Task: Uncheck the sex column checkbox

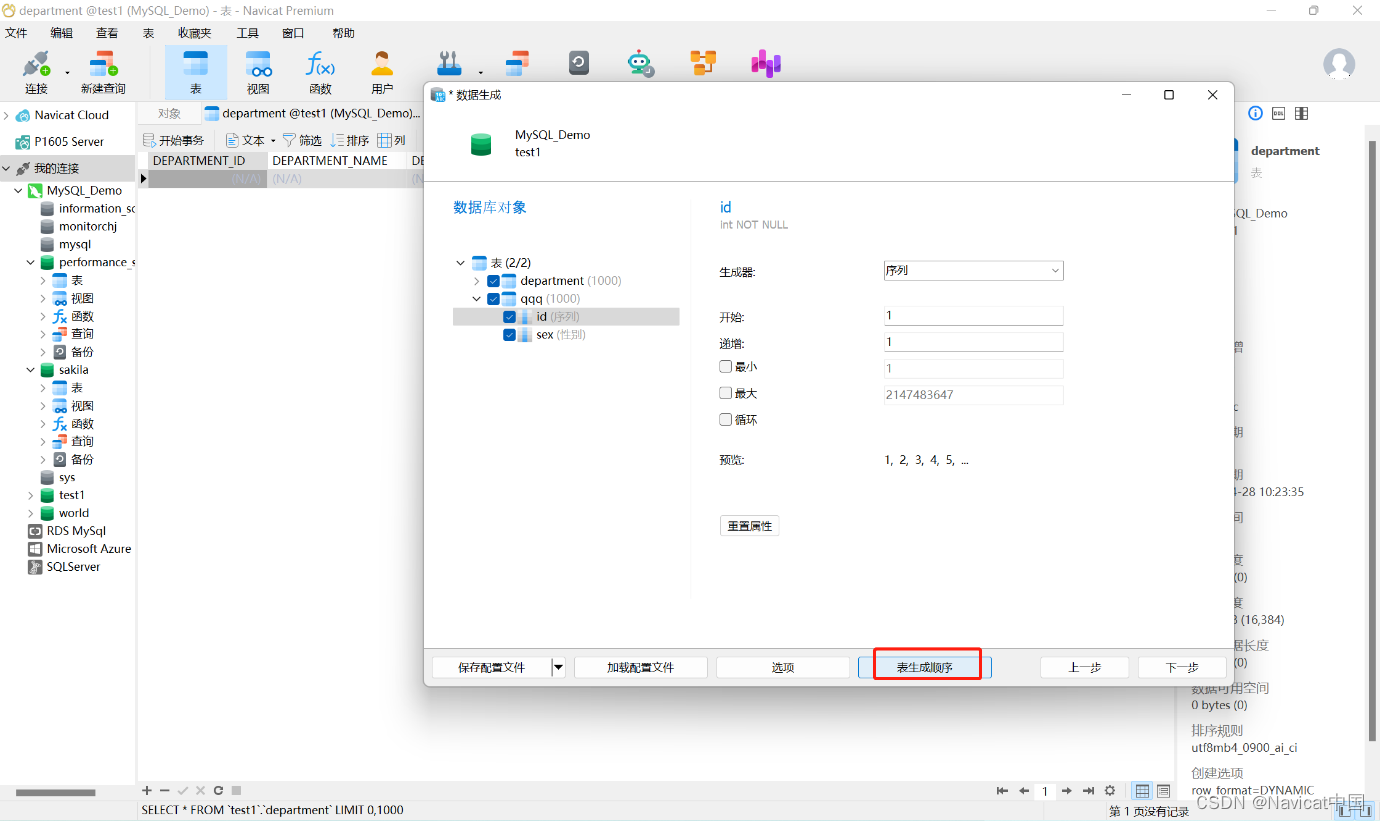Action: coord(510,335)
